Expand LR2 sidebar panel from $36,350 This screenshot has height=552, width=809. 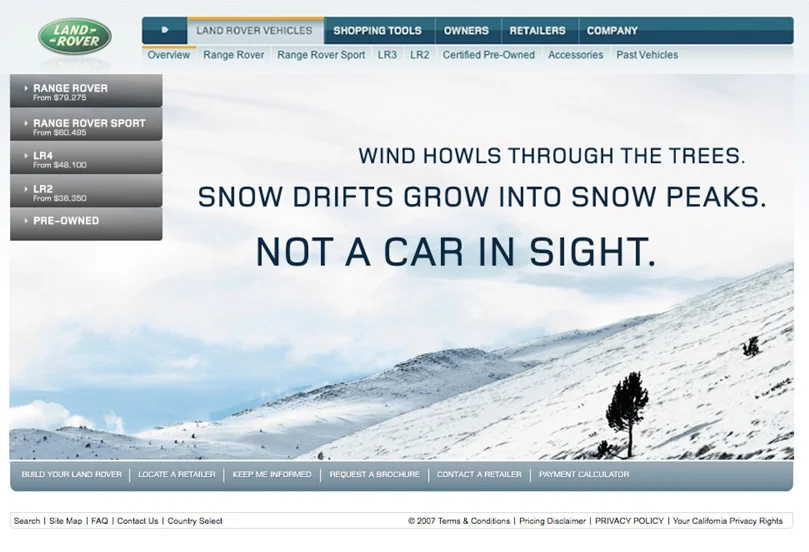point(86,191)
